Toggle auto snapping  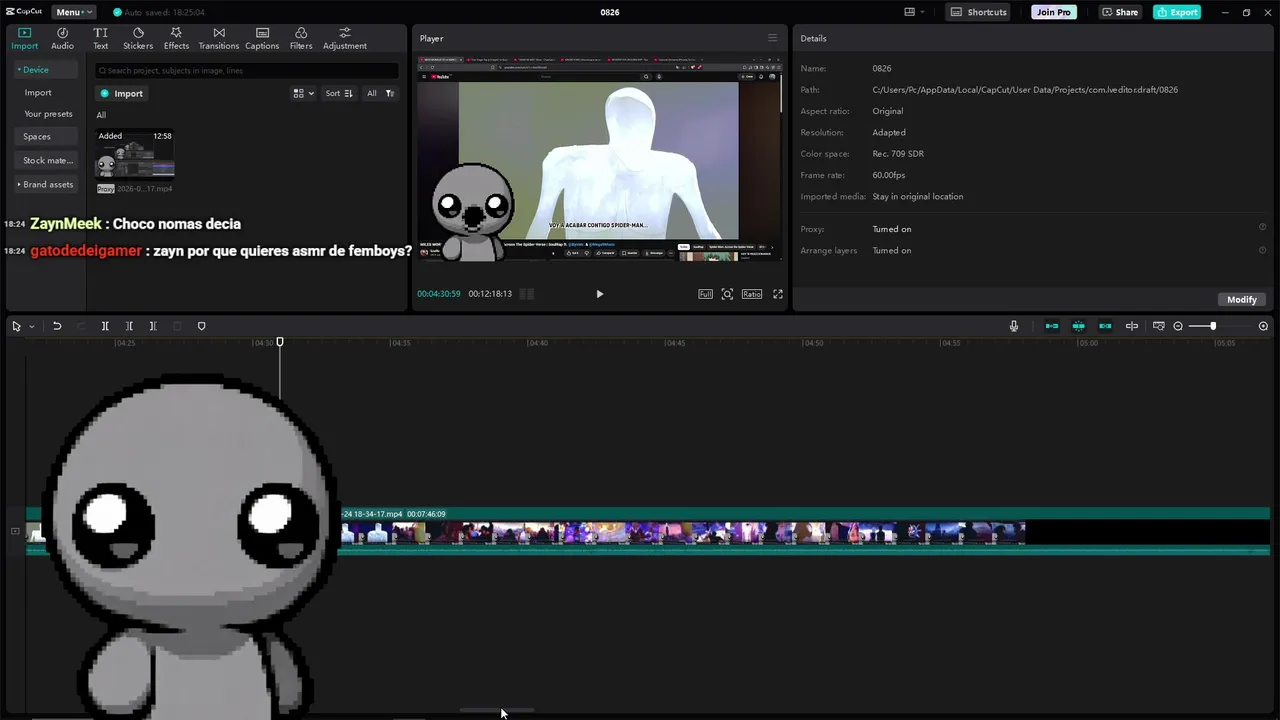coord(1078,326)
